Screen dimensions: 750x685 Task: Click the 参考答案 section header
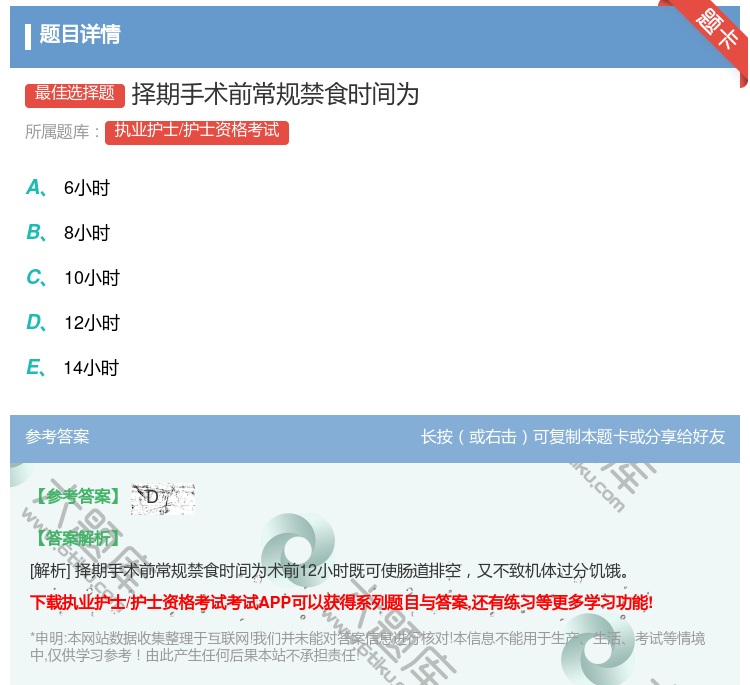(57, 436)
